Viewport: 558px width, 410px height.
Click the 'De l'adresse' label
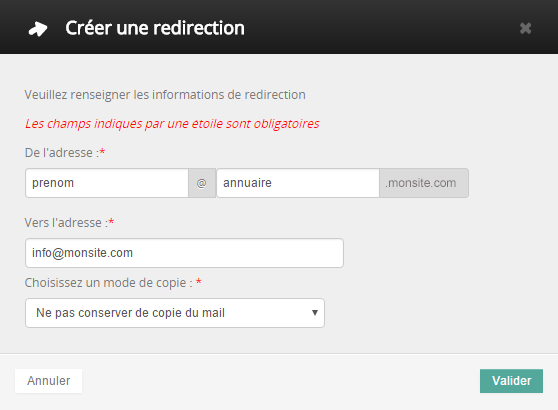(x=59, y=153)
